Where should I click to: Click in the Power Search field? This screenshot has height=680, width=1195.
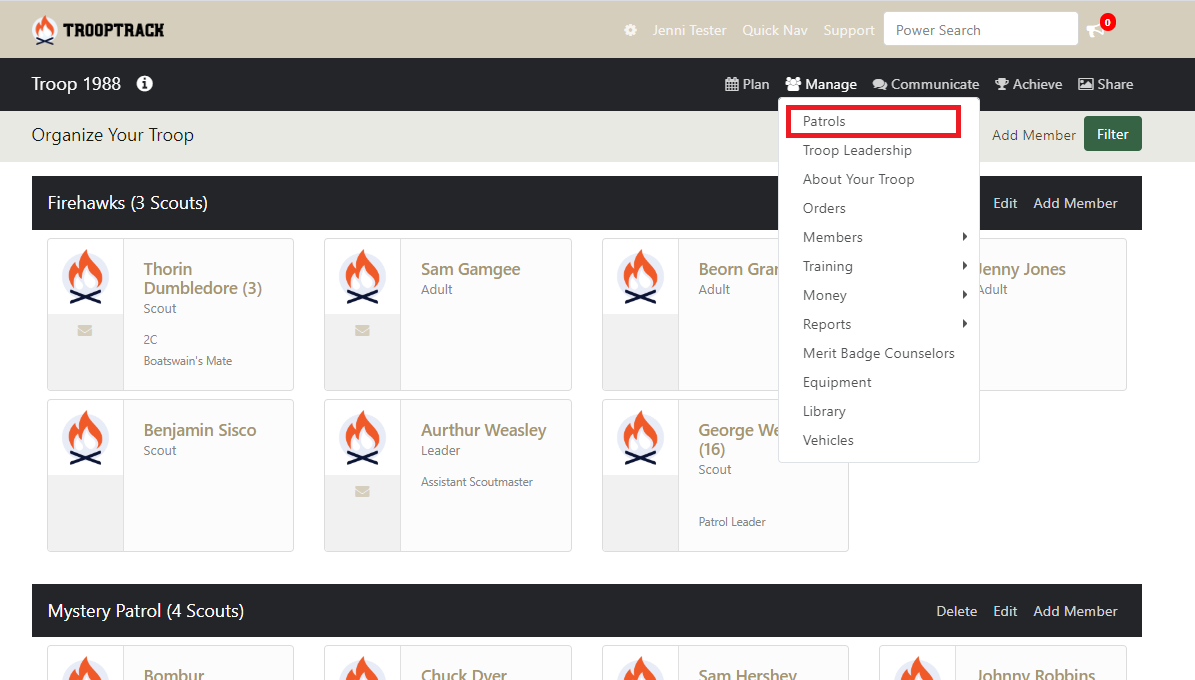981,29
